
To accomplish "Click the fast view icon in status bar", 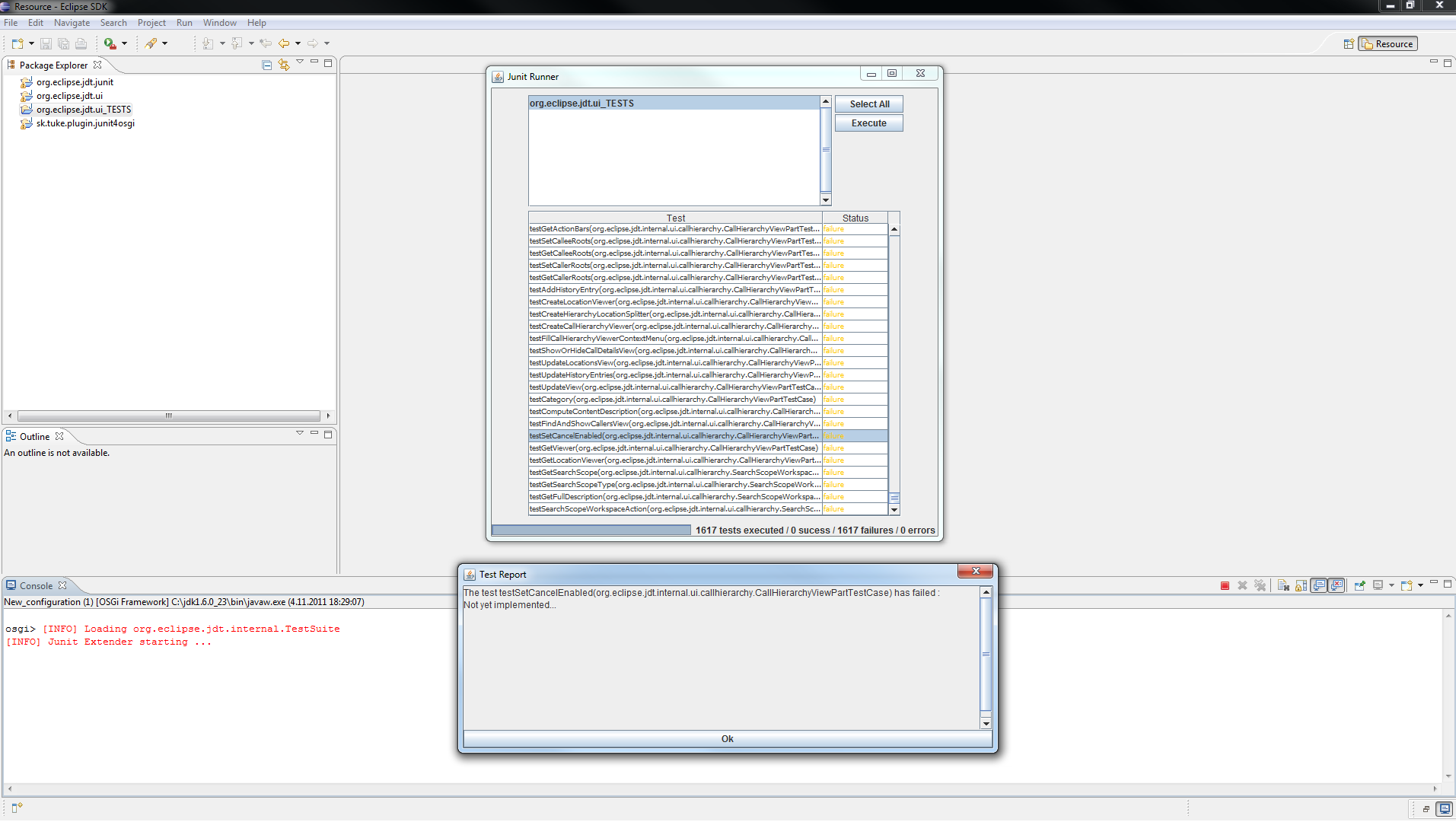I will [17, 808].
